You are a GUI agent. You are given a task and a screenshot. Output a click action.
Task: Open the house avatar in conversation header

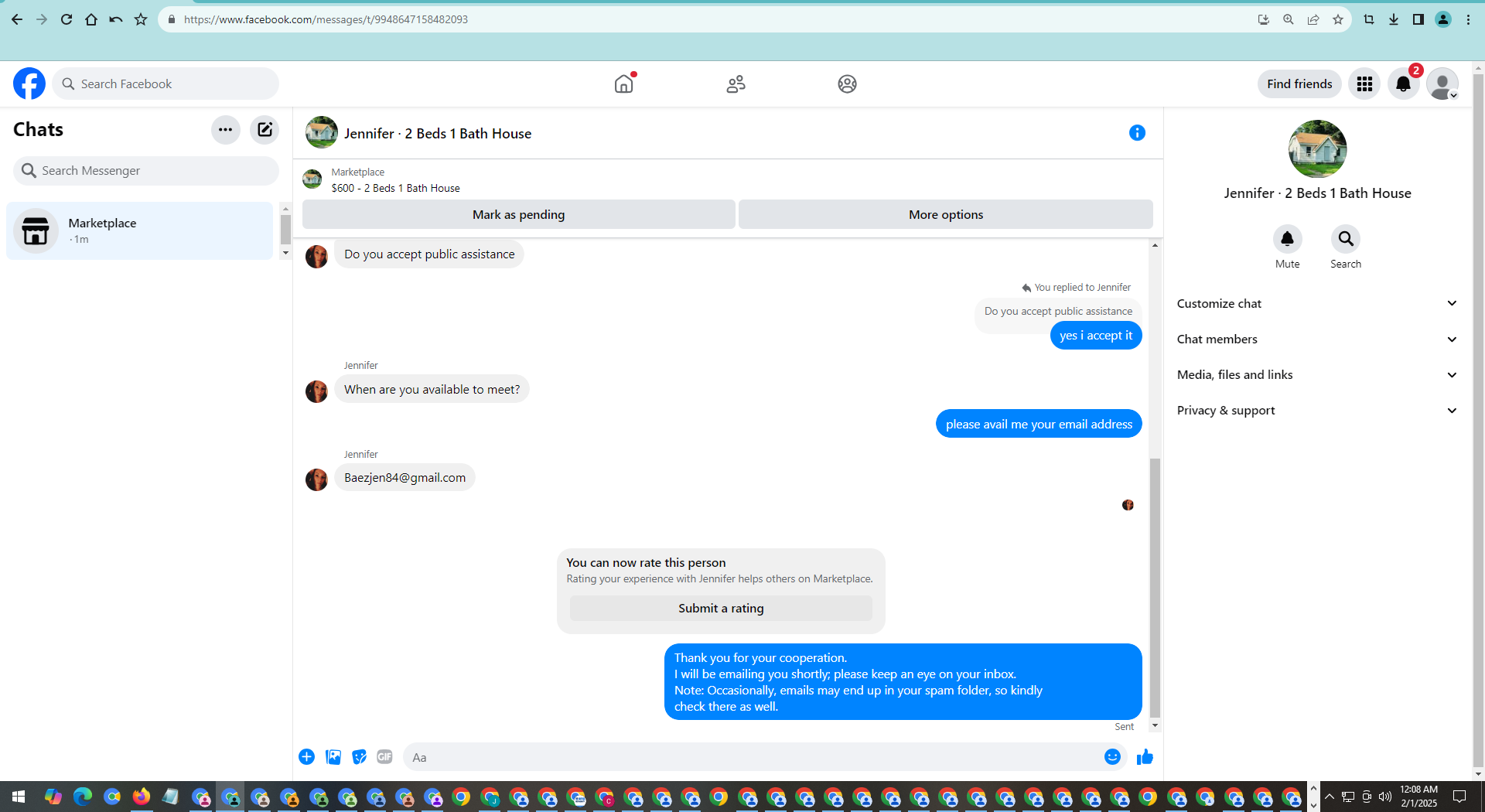322,132
